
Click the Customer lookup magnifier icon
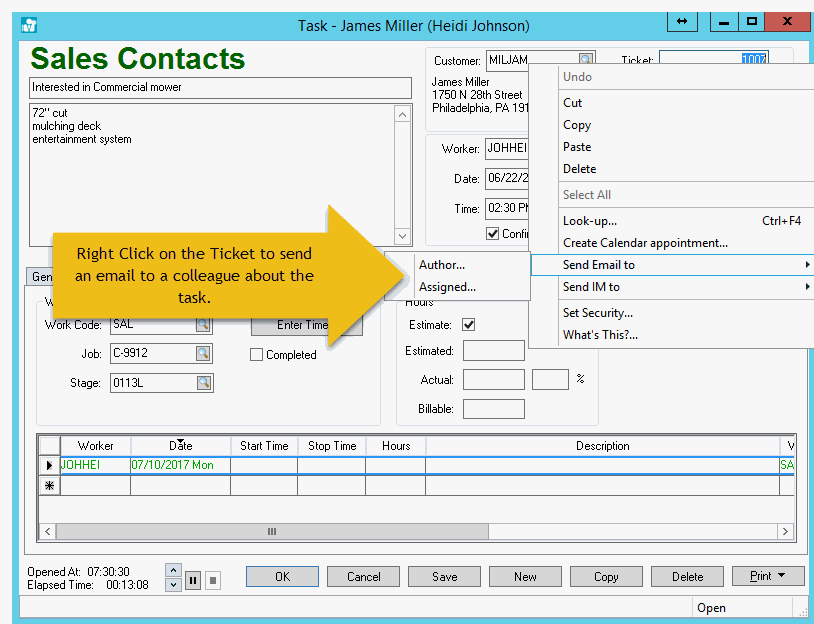click(x=586, y=61)
